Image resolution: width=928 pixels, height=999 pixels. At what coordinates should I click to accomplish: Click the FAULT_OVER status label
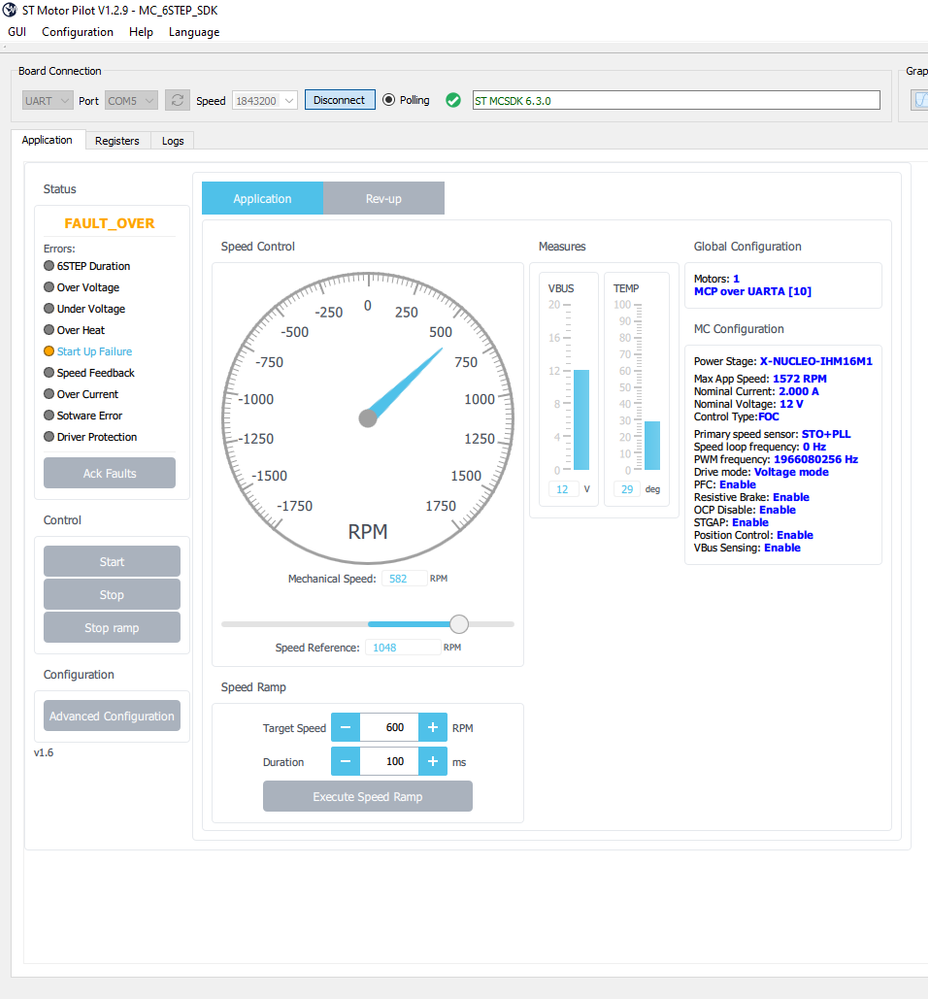110,223
